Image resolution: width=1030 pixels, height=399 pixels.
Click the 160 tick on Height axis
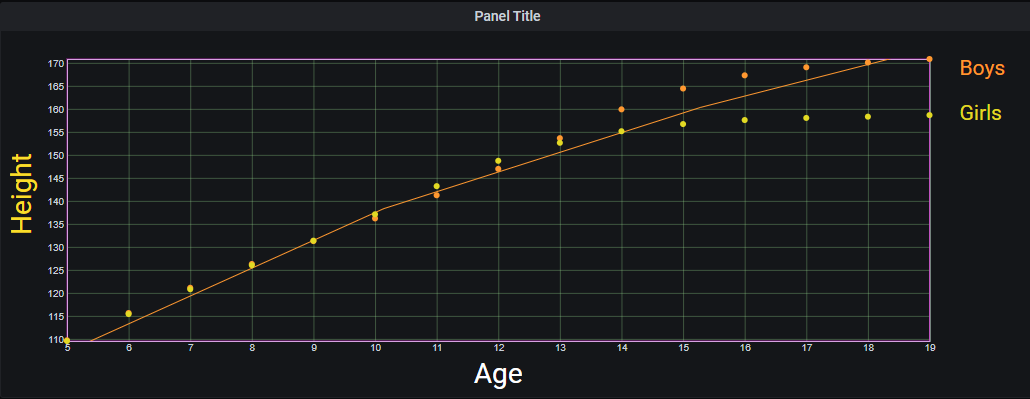[56, 110]
